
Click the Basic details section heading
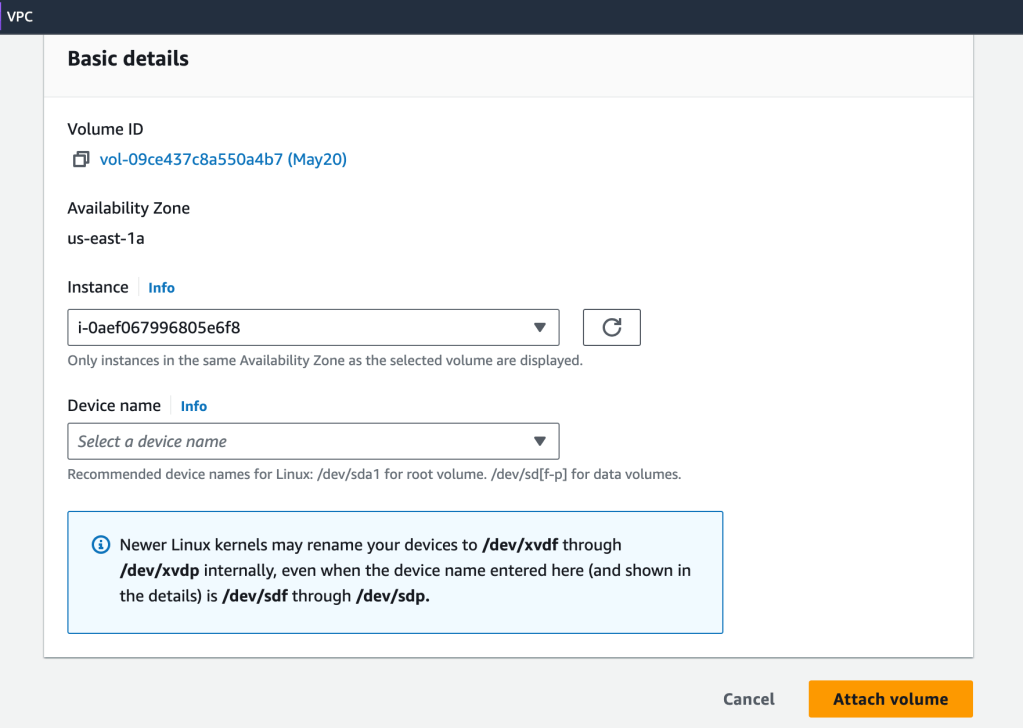[x=128, y=59]
